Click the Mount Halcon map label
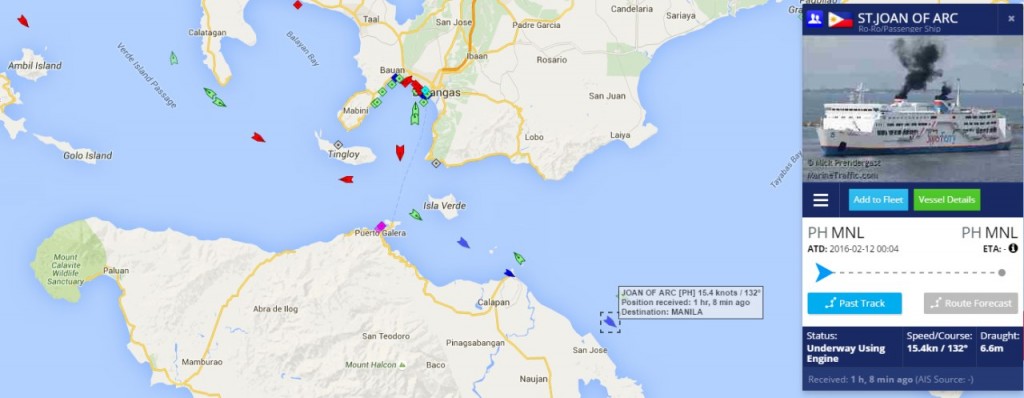 [x=370, y=365]
